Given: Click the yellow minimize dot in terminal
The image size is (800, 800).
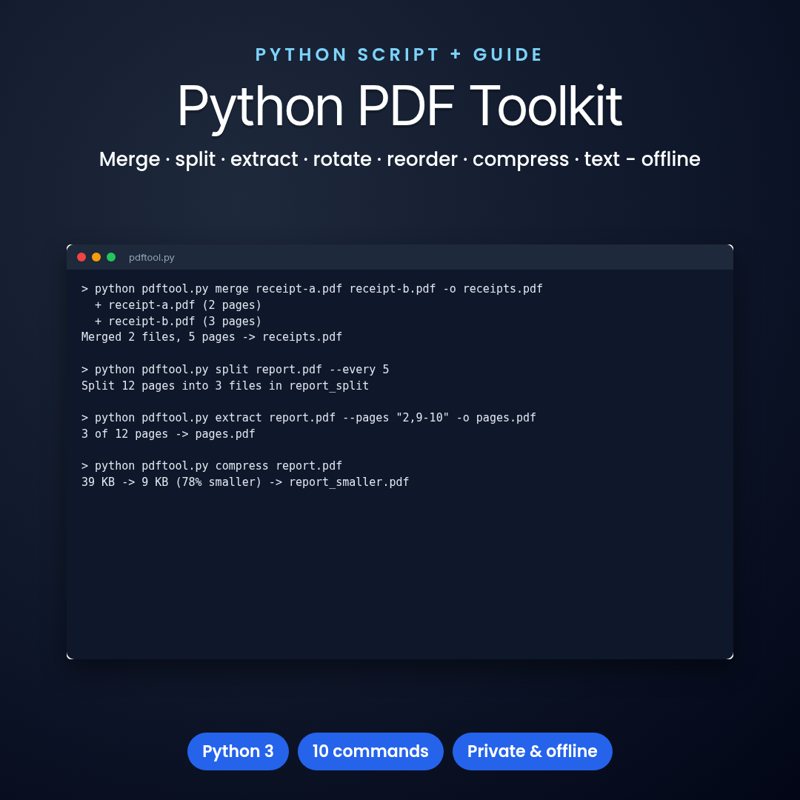Looking at the screenshot, I should coord(96,257).
